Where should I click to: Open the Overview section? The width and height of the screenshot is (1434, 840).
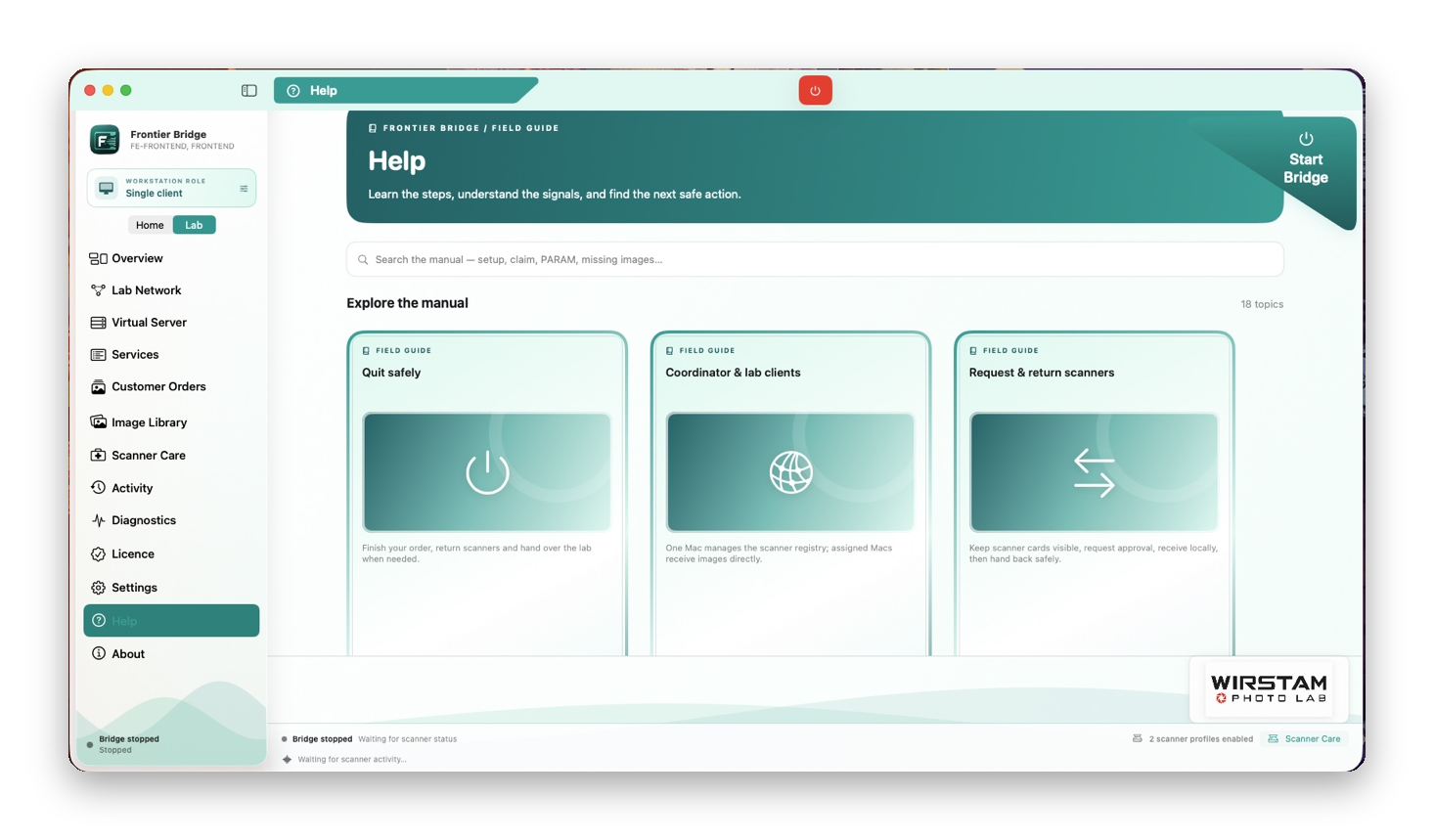pos(171,258)
